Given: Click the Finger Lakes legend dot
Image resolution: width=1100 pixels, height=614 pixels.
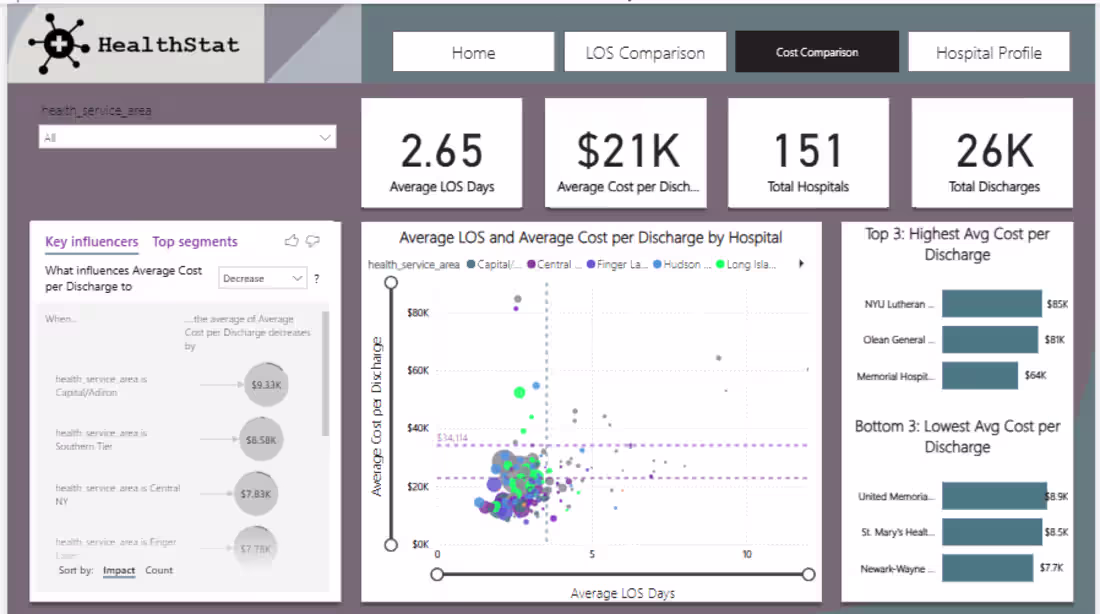Looking at the screenshot, I should click(x=591, y=264).
